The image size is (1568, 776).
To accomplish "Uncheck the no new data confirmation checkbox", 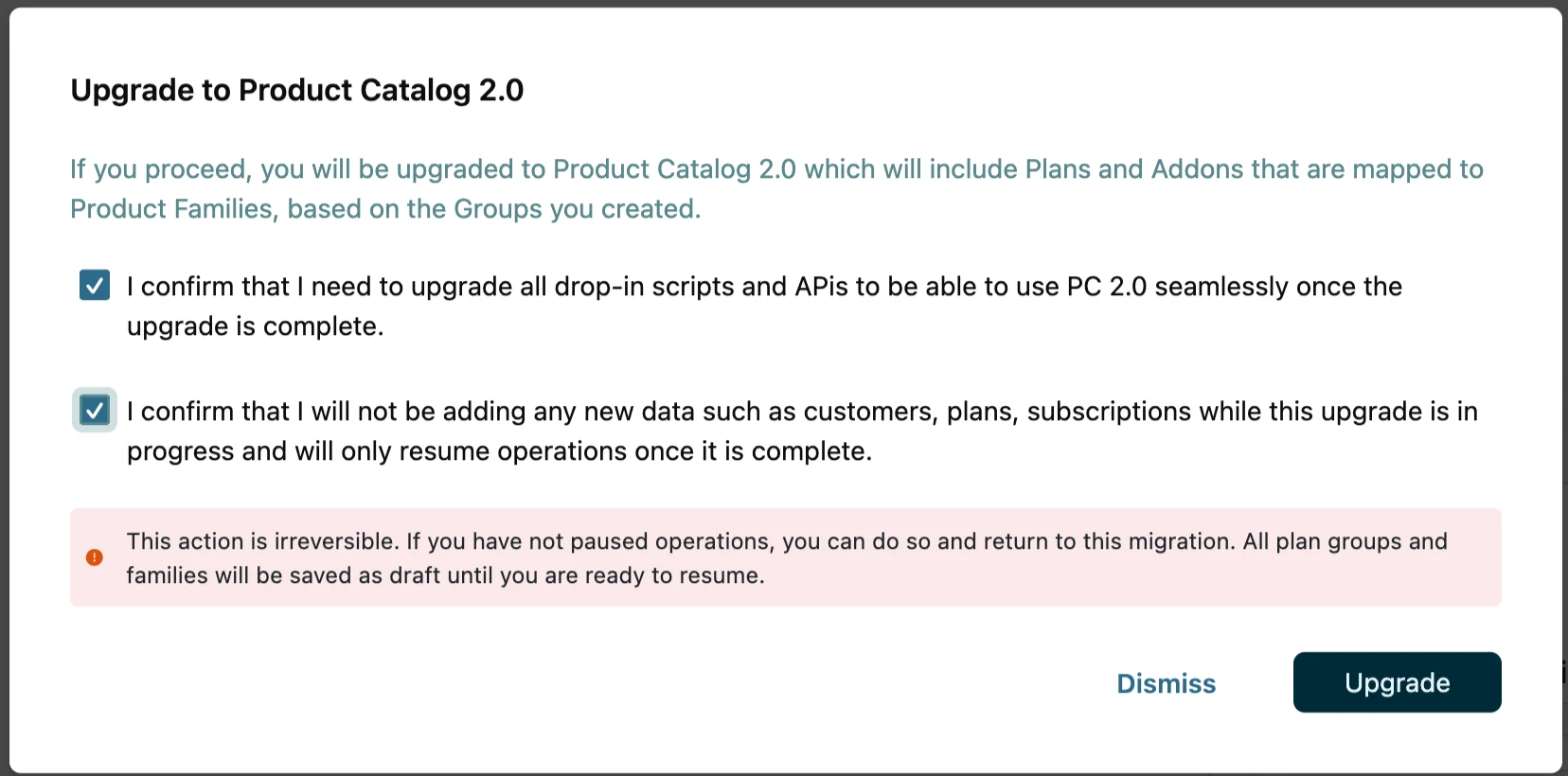I will [x=95, y=410].
